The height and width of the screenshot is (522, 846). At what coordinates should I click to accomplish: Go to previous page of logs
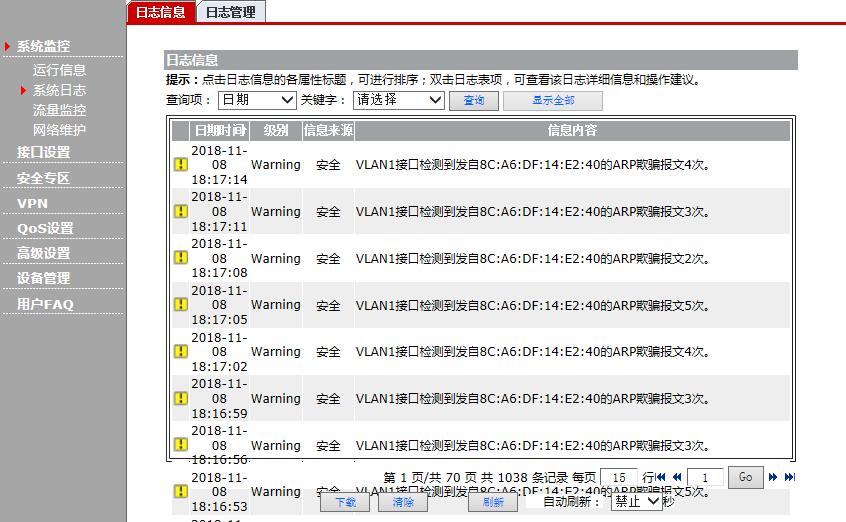677,477
